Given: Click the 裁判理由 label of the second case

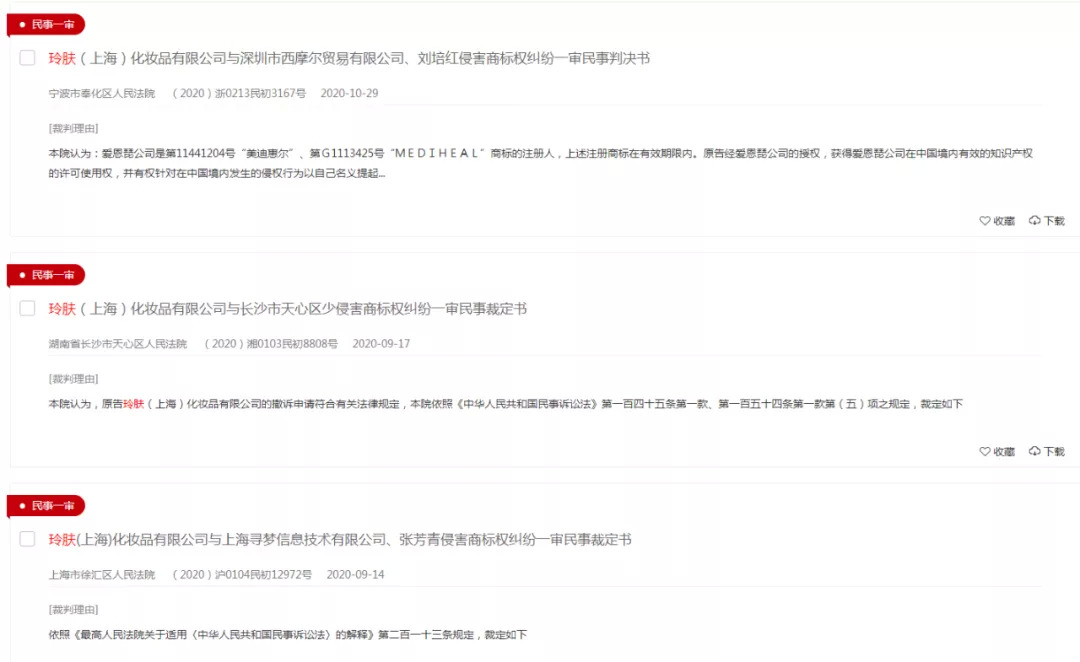Looking at the screenshot, I should coord(74,378).
